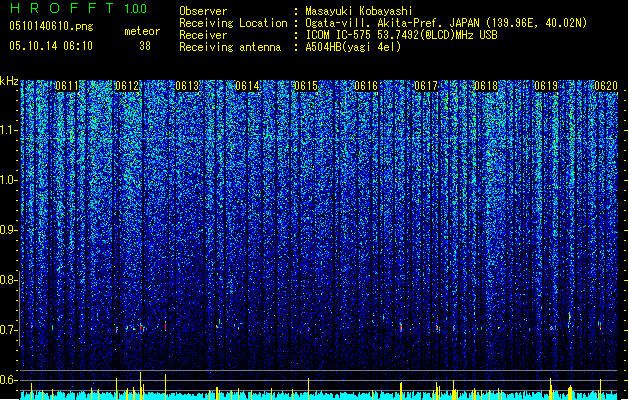
Task: Click the 0.8 kHz axis tick label
Action: click(9, 280)
